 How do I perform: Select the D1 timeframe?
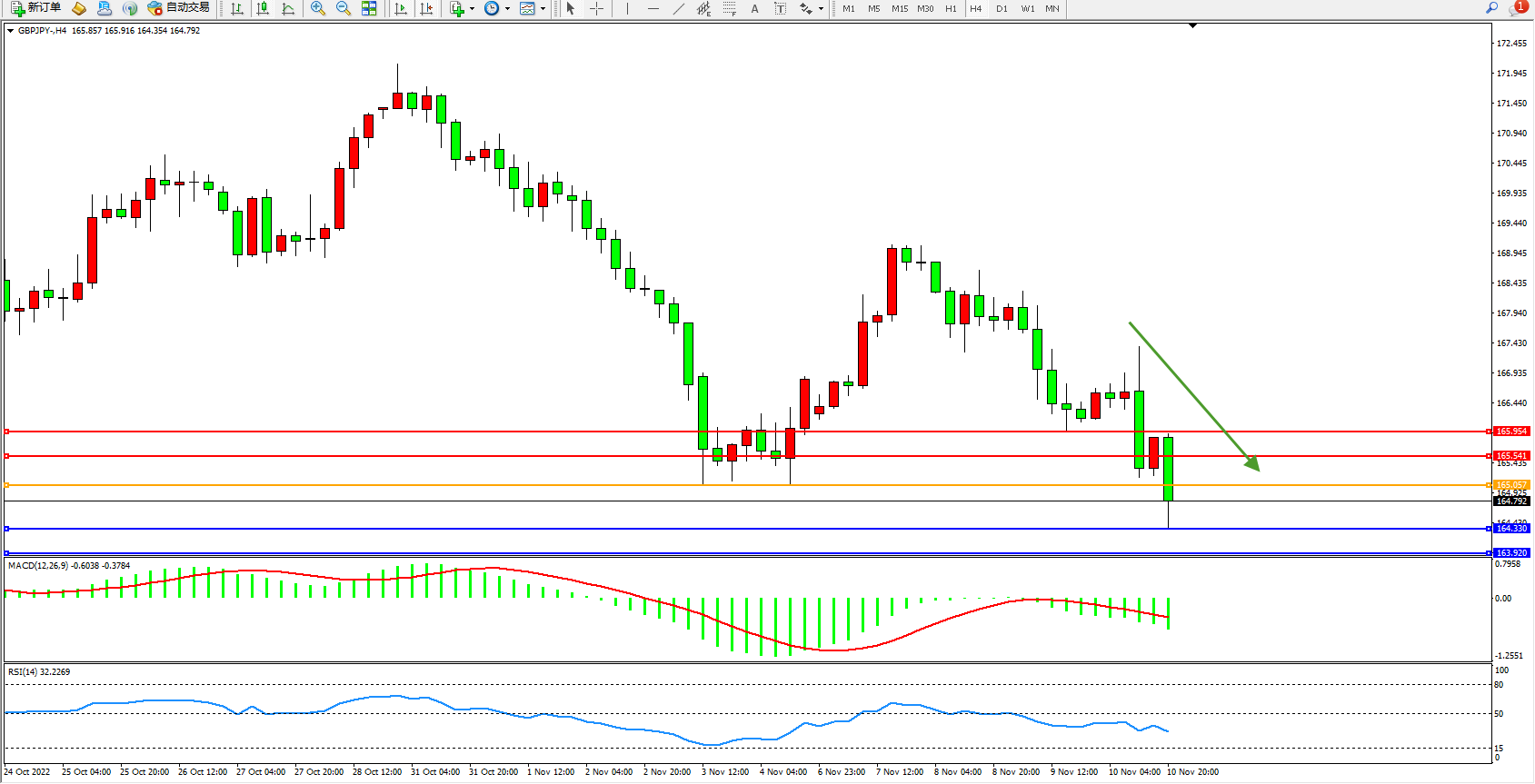(1002, 8)
